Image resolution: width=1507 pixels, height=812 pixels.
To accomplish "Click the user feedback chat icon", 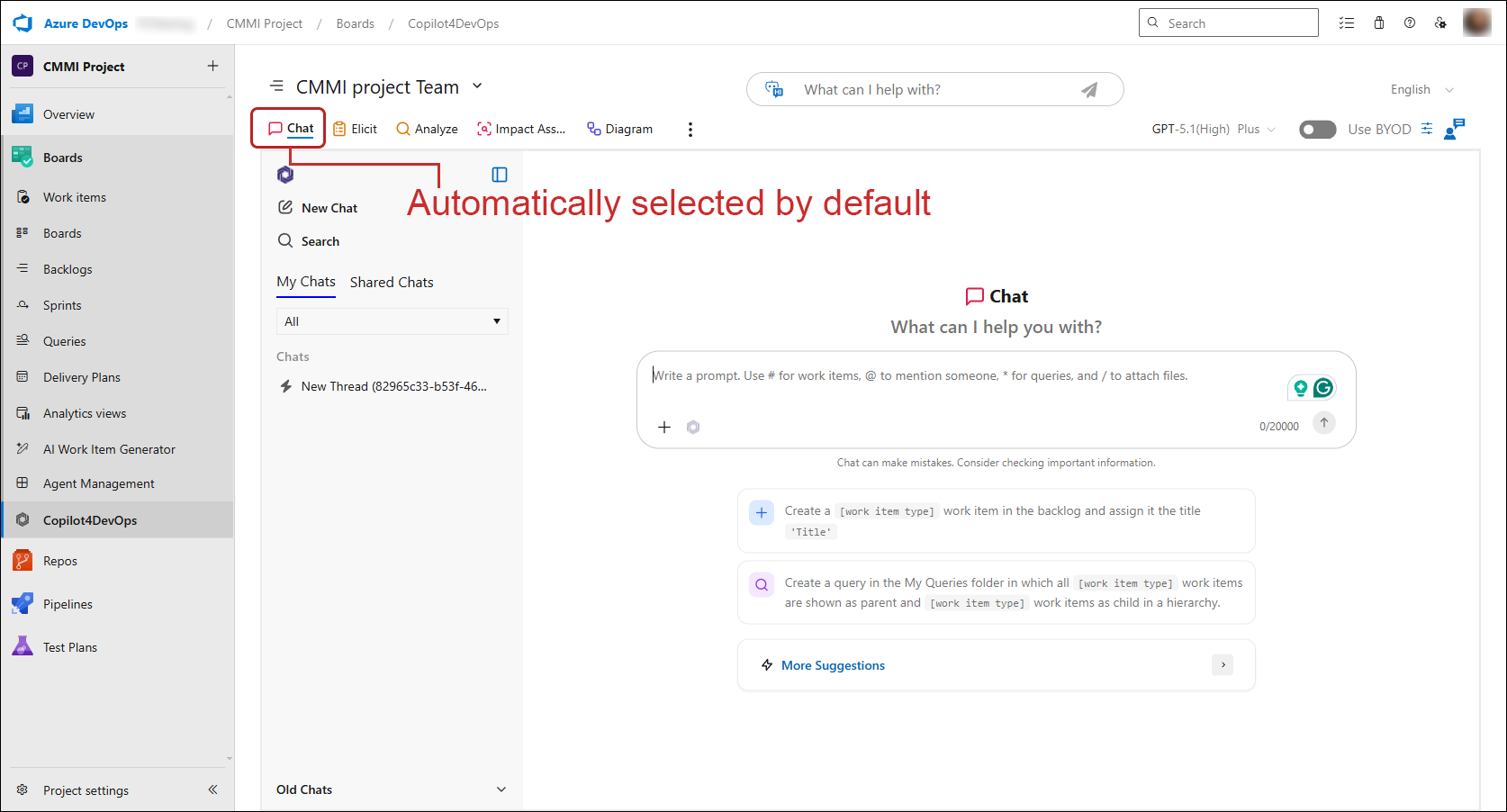I will coord(1454,129).
